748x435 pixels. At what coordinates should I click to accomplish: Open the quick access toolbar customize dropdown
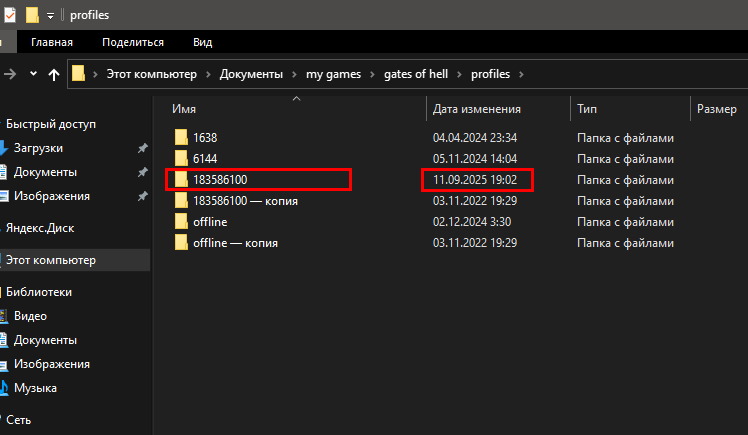[x=50, y=16]
